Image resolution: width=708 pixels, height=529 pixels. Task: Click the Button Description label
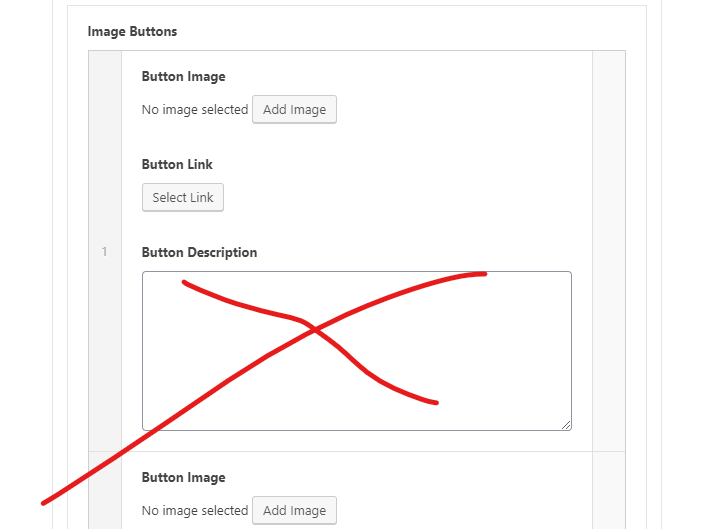pos(199,252)
